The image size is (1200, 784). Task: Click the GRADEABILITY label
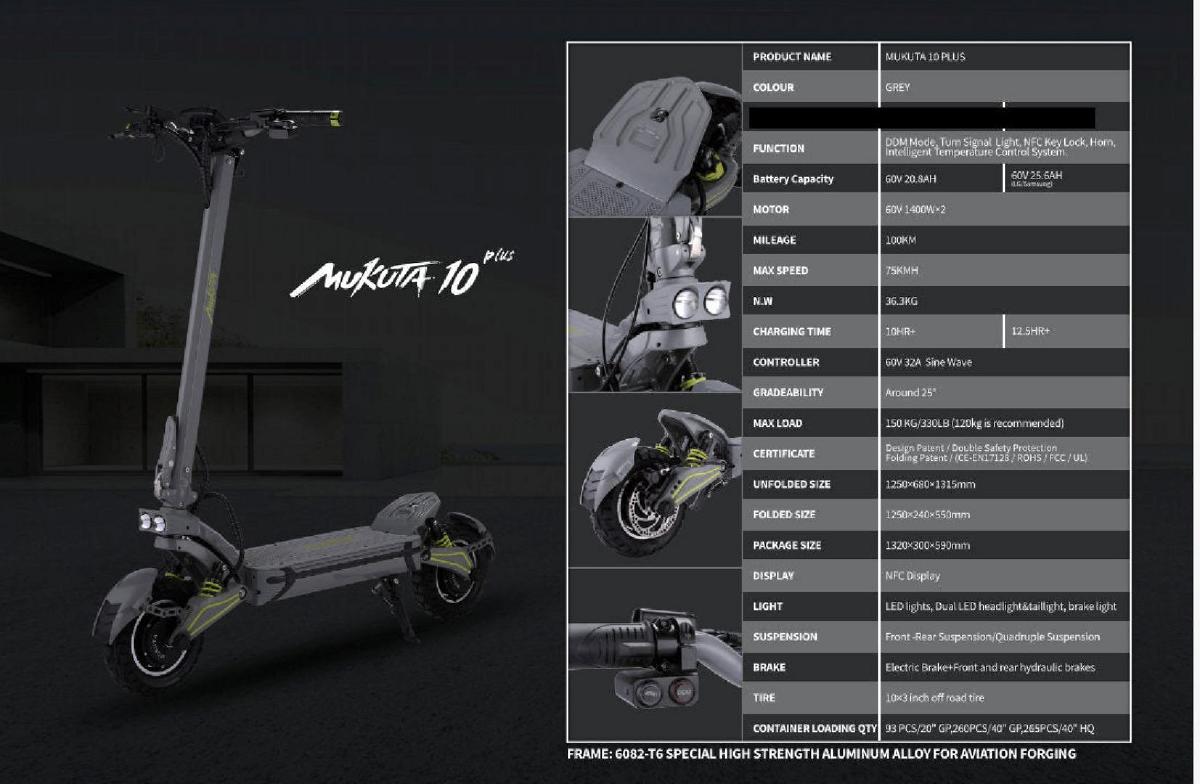(788, 392)
